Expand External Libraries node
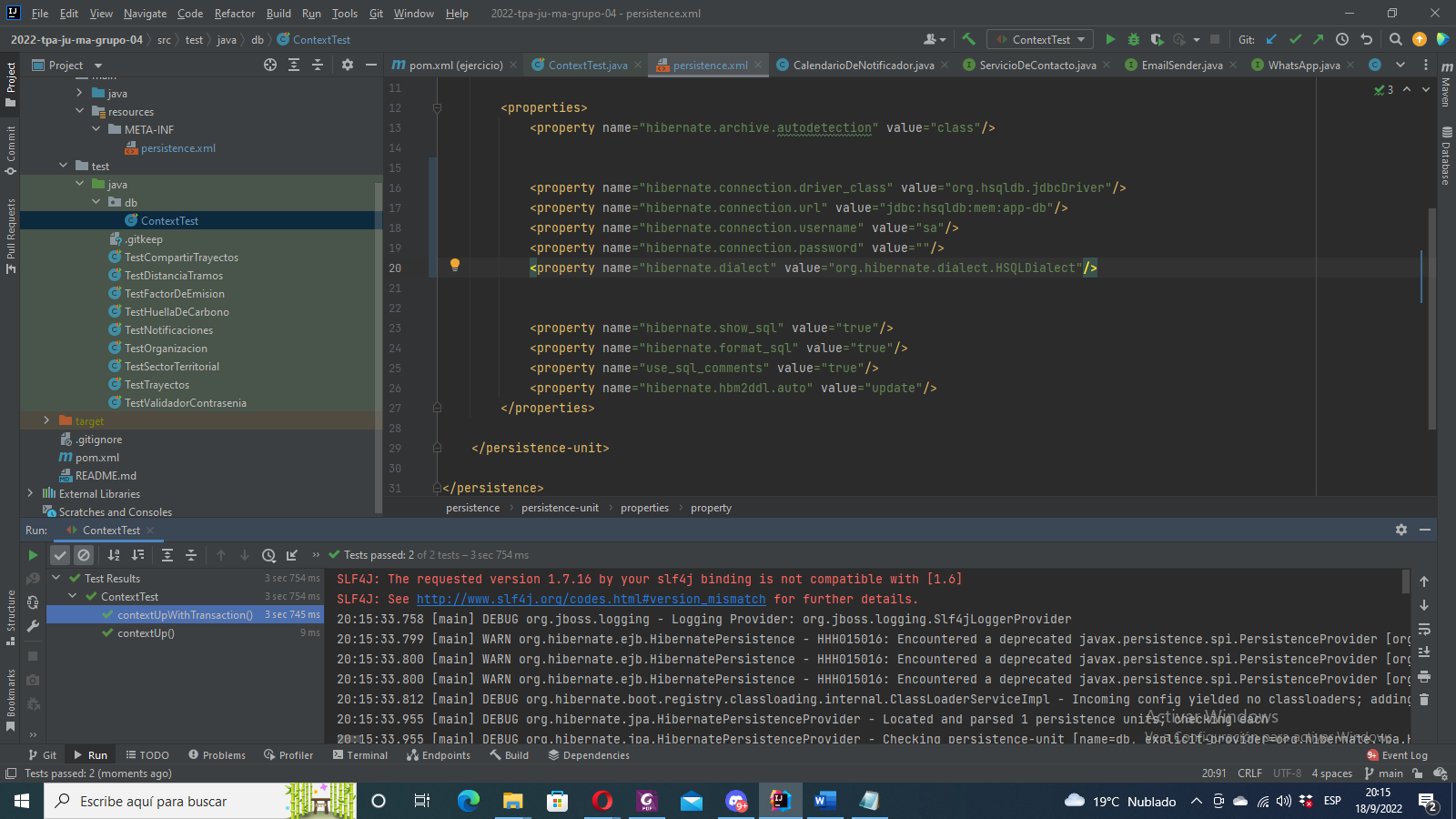1456x819 pixels. point(30,493)
